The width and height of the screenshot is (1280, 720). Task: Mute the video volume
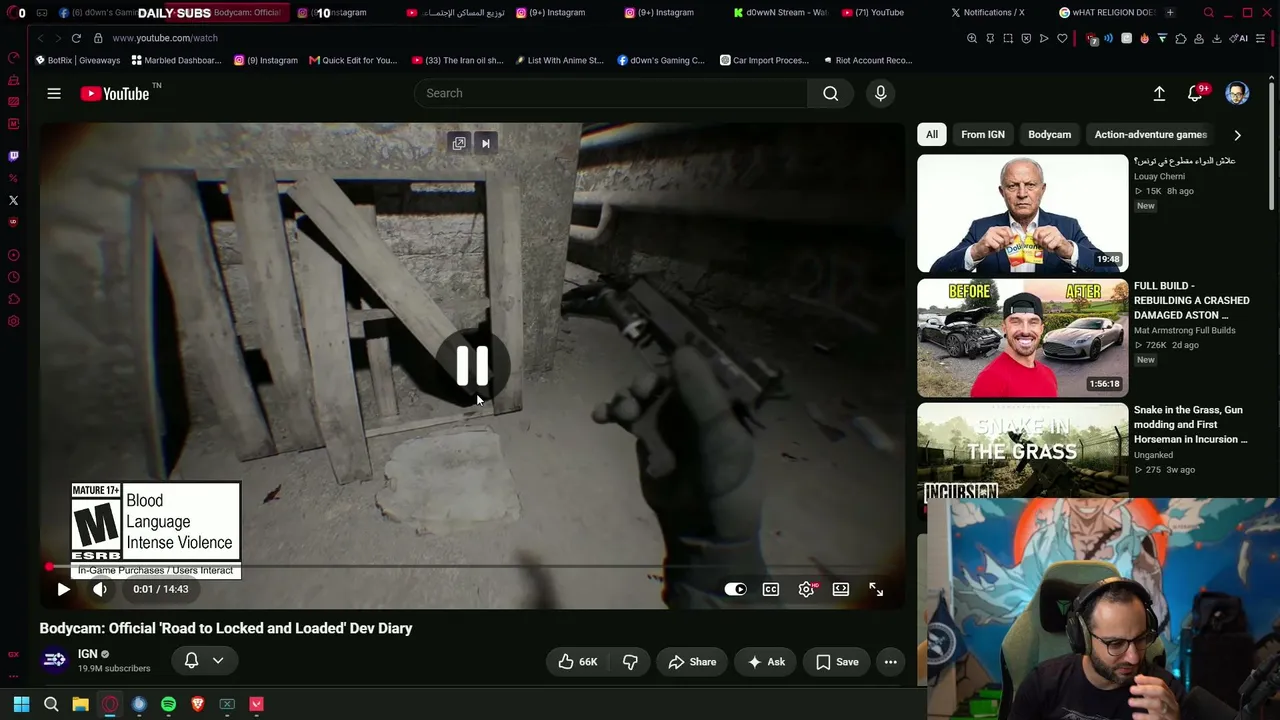coord(100,589)
